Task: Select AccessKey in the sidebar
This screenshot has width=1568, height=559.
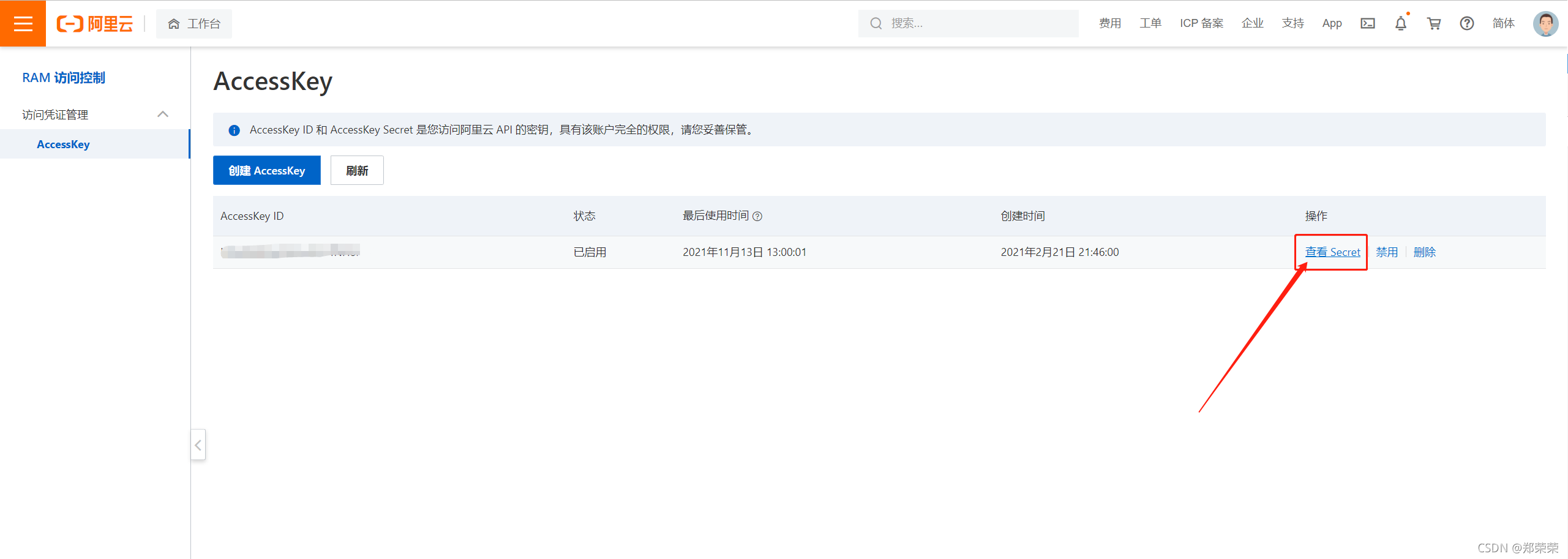Action: [x=95, y=144]
